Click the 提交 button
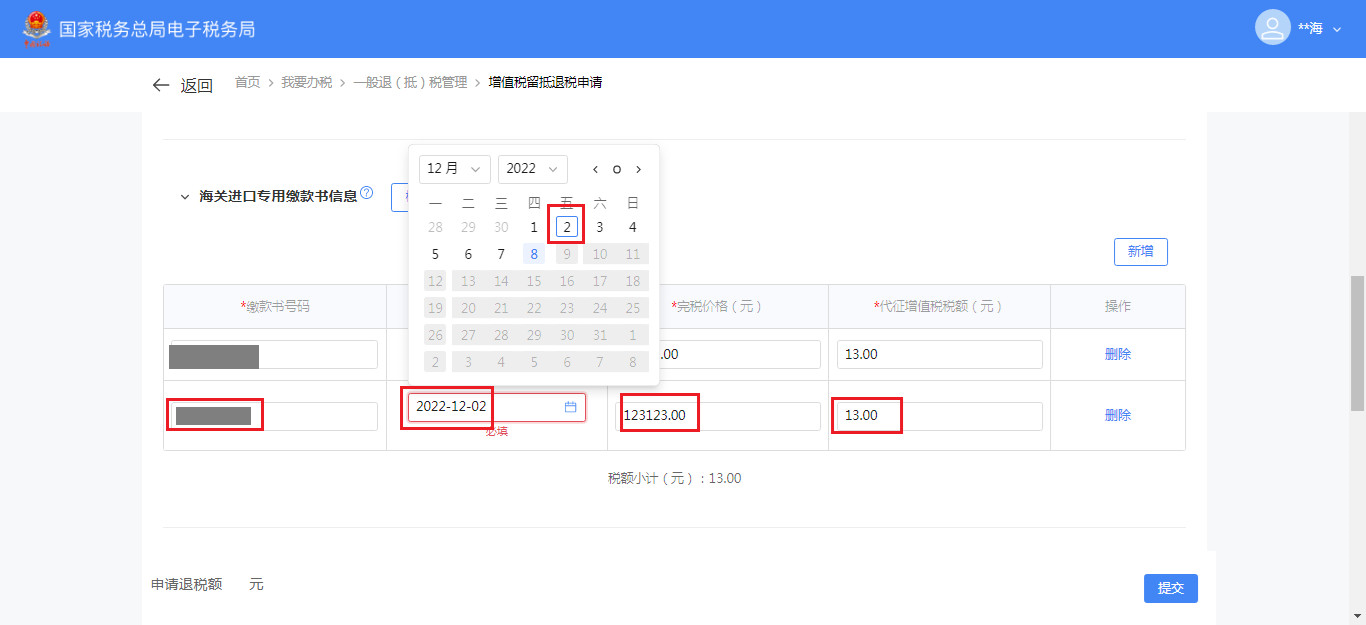Screen dimensions: 1366x625 tap(1170, 588)
